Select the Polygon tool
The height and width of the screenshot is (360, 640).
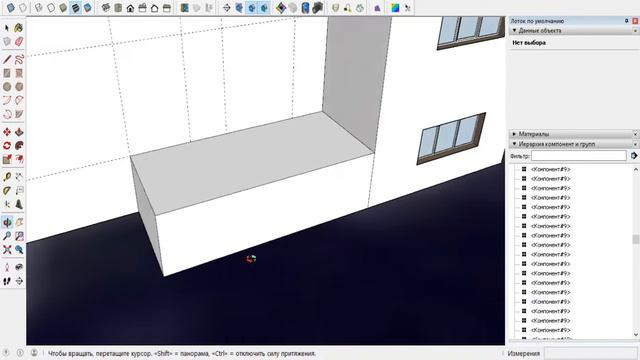[x=19, y=87]
